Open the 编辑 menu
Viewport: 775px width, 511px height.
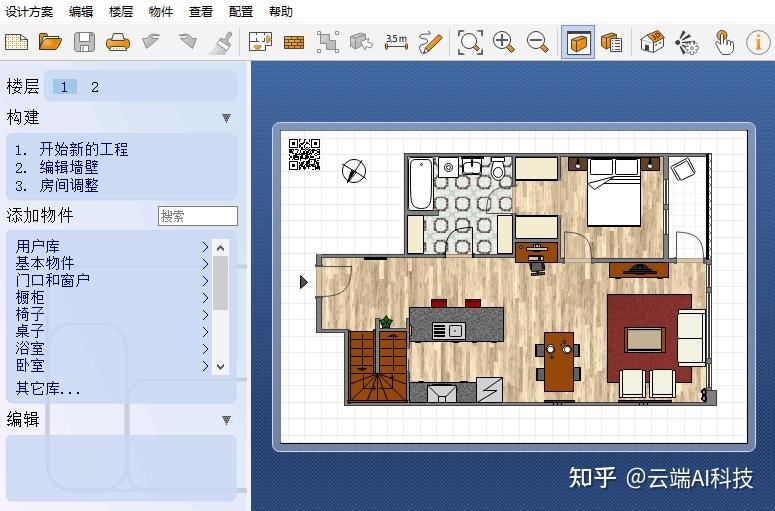click(x=81, y=11)
